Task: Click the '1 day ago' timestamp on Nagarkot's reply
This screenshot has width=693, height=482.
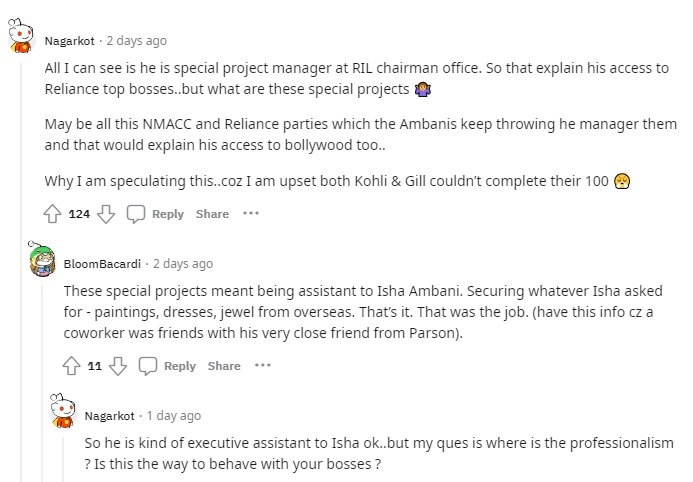Action: click(173, 416)
